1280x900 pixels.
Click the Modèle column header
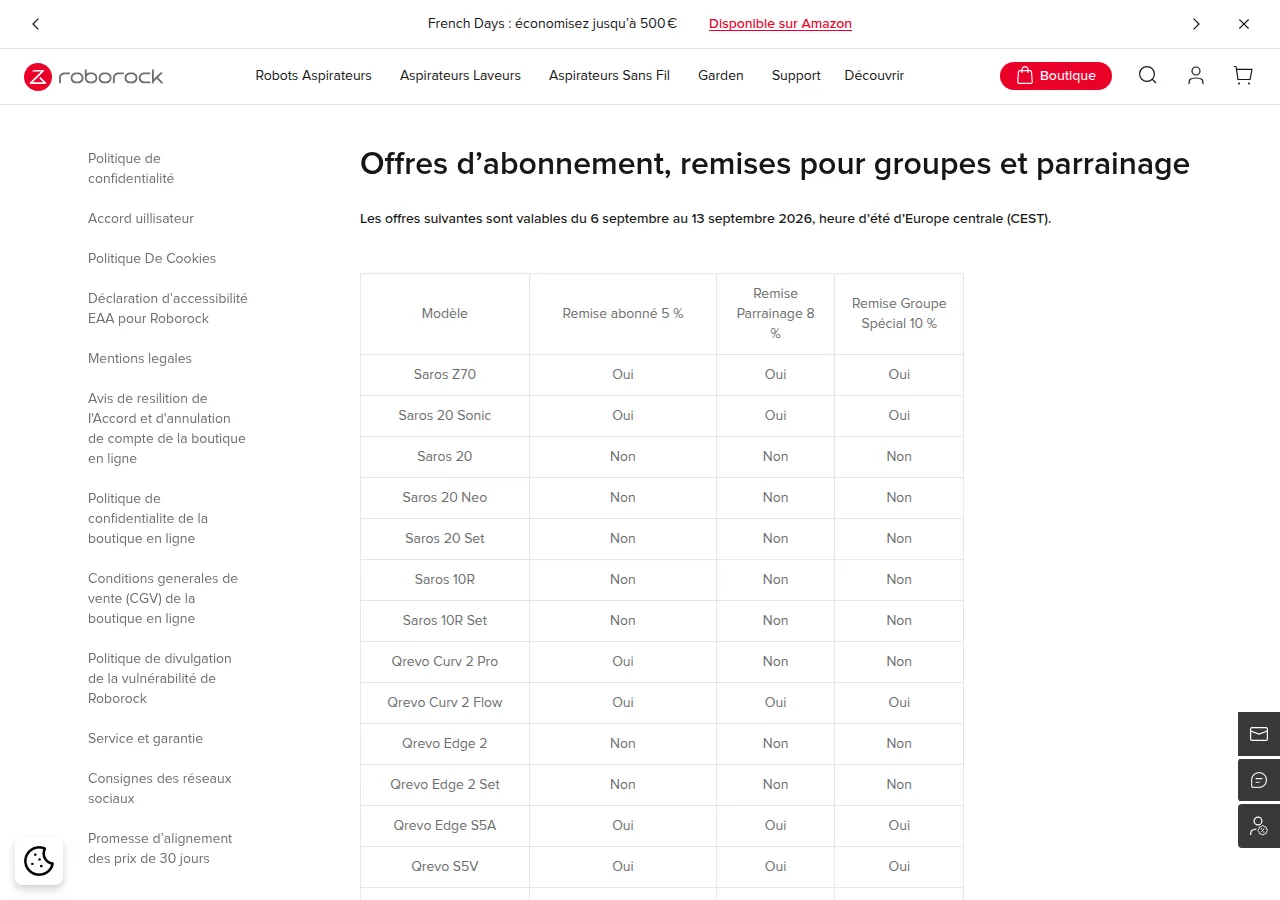pos(445,313)
